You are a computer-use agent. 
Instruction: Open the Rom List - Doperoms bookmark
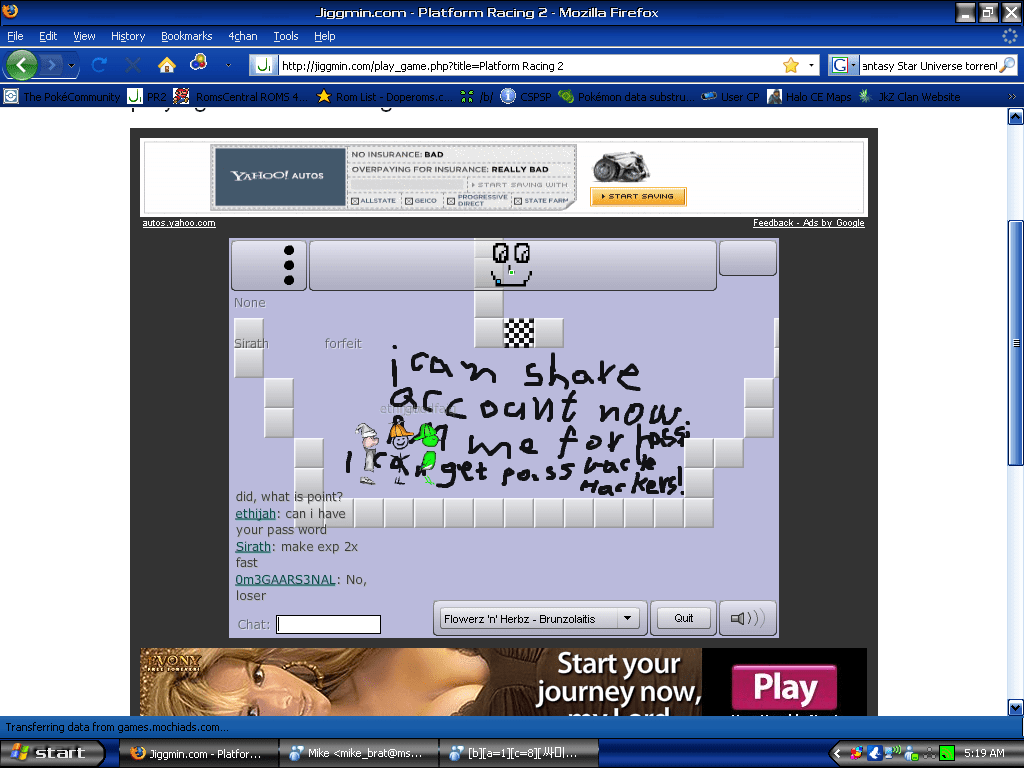[x=385, y=97]
